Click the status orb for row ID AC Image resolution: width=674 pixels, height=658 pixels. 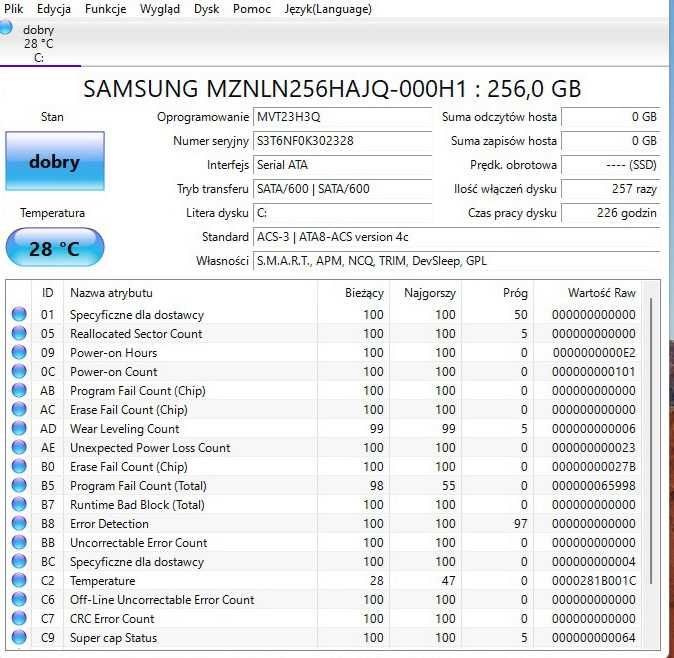[x=19, y=409]
